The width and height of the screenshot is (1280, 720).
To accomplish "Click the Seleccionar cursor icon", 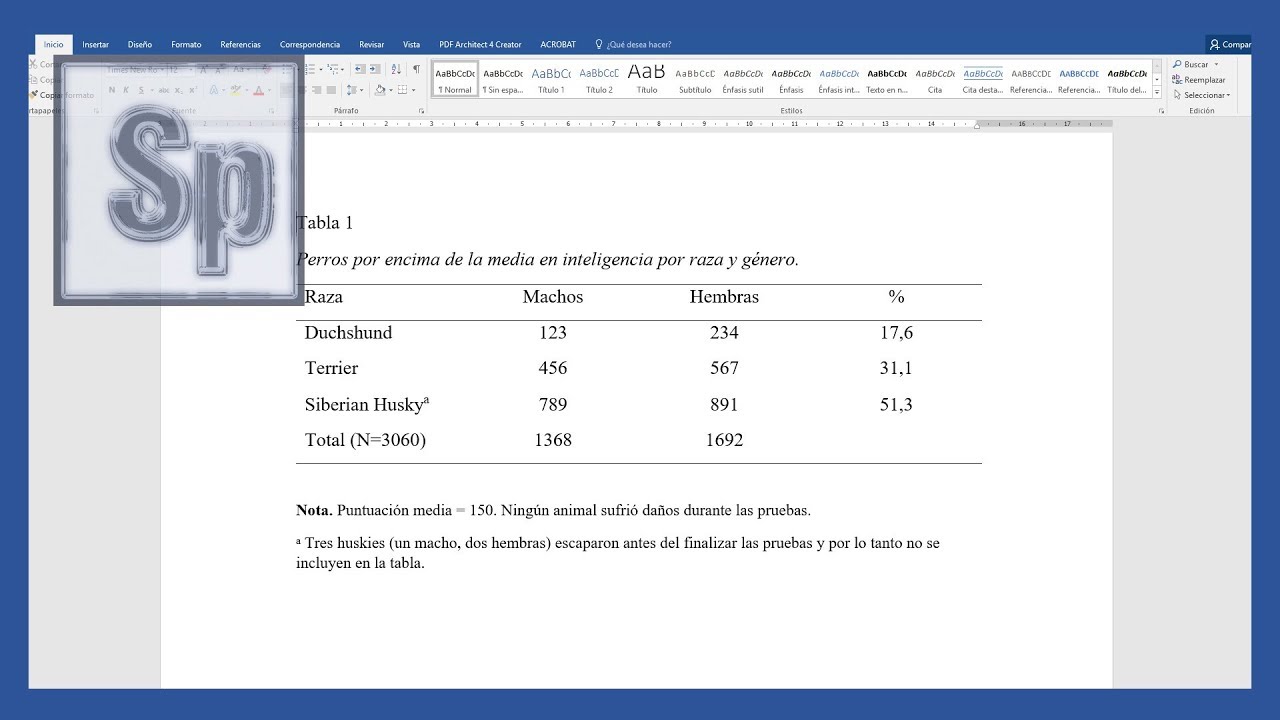I will [x=1177, y=95].
